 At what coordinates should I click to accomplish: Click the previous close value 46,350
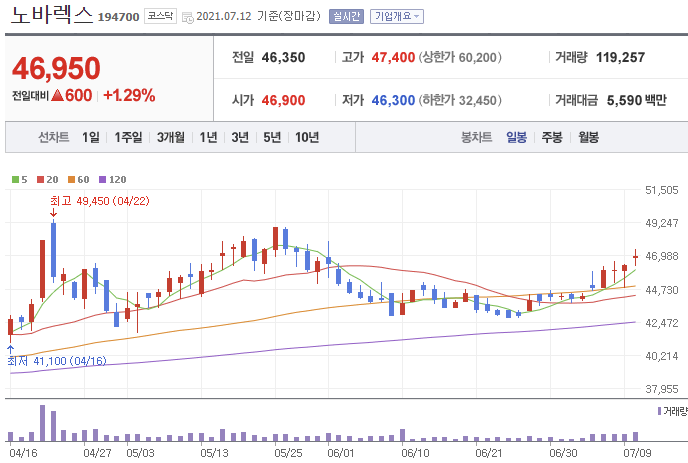pos(283,57)
